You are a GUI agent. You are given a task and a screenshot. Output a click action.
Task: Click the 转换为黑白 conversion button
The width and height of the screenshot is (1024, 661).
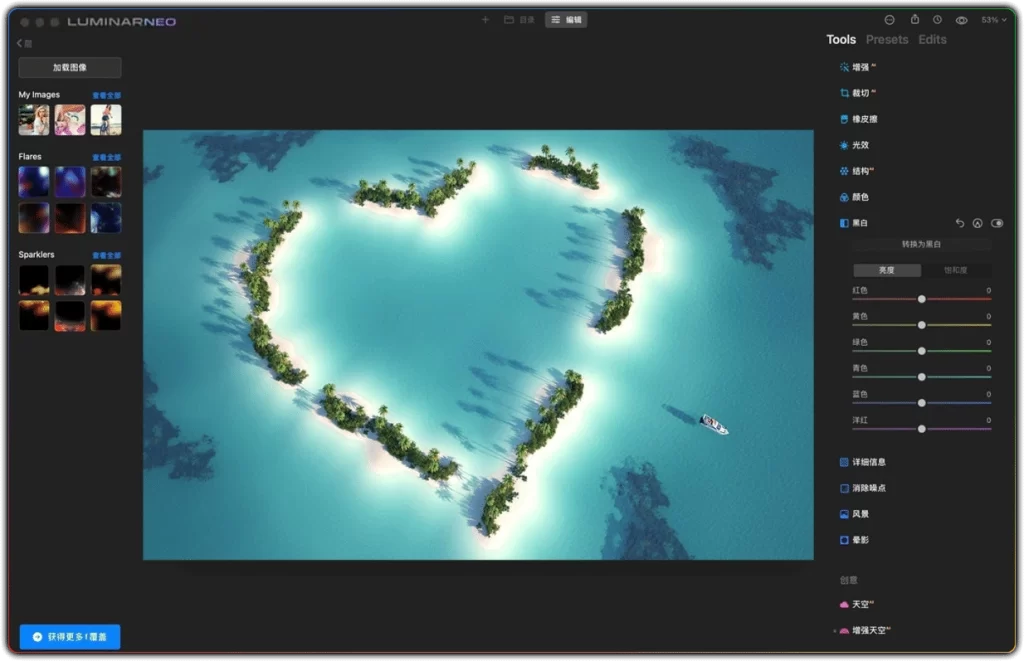pos(921,244)
